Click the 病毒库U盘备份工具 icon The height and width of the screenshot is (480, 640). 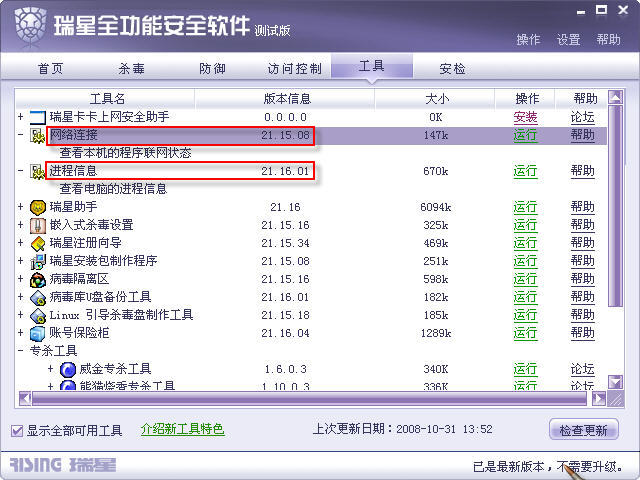click(x=38, y=298)
